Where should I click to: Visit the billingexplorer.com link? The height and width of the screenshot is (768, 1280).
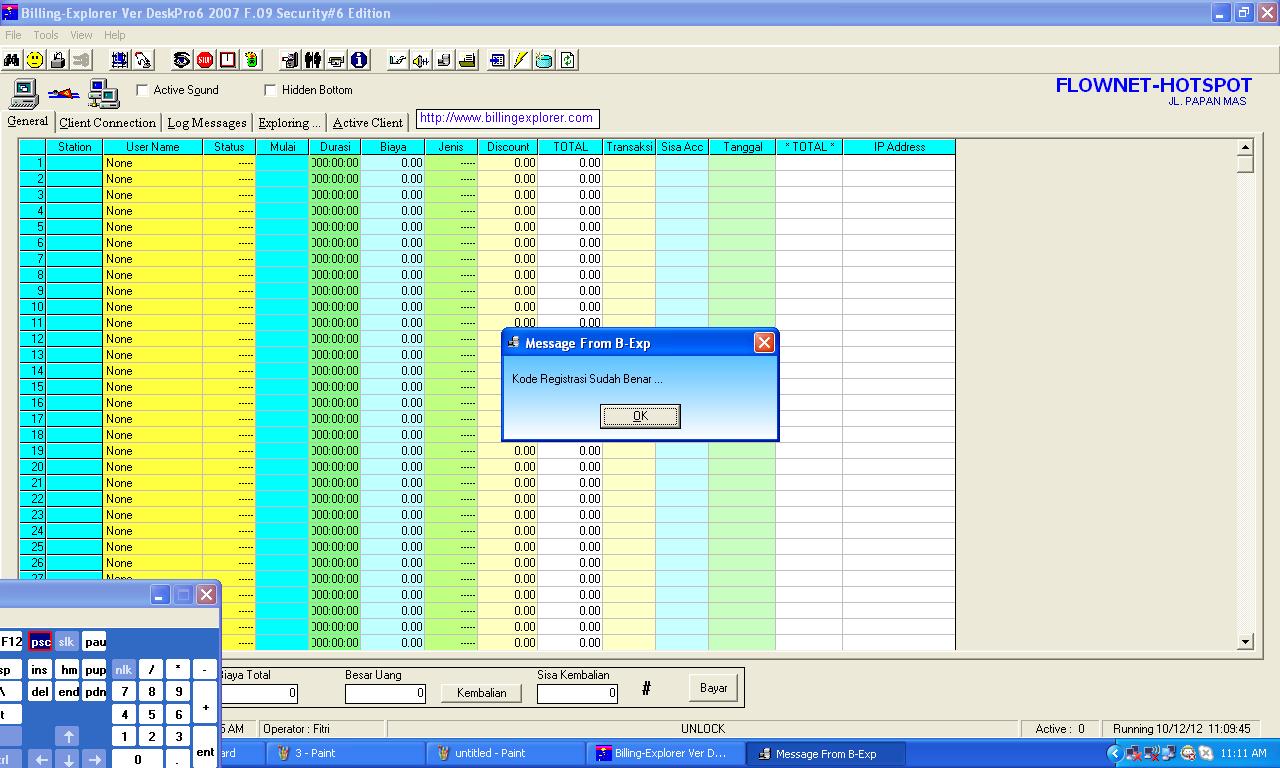(508, 118)
